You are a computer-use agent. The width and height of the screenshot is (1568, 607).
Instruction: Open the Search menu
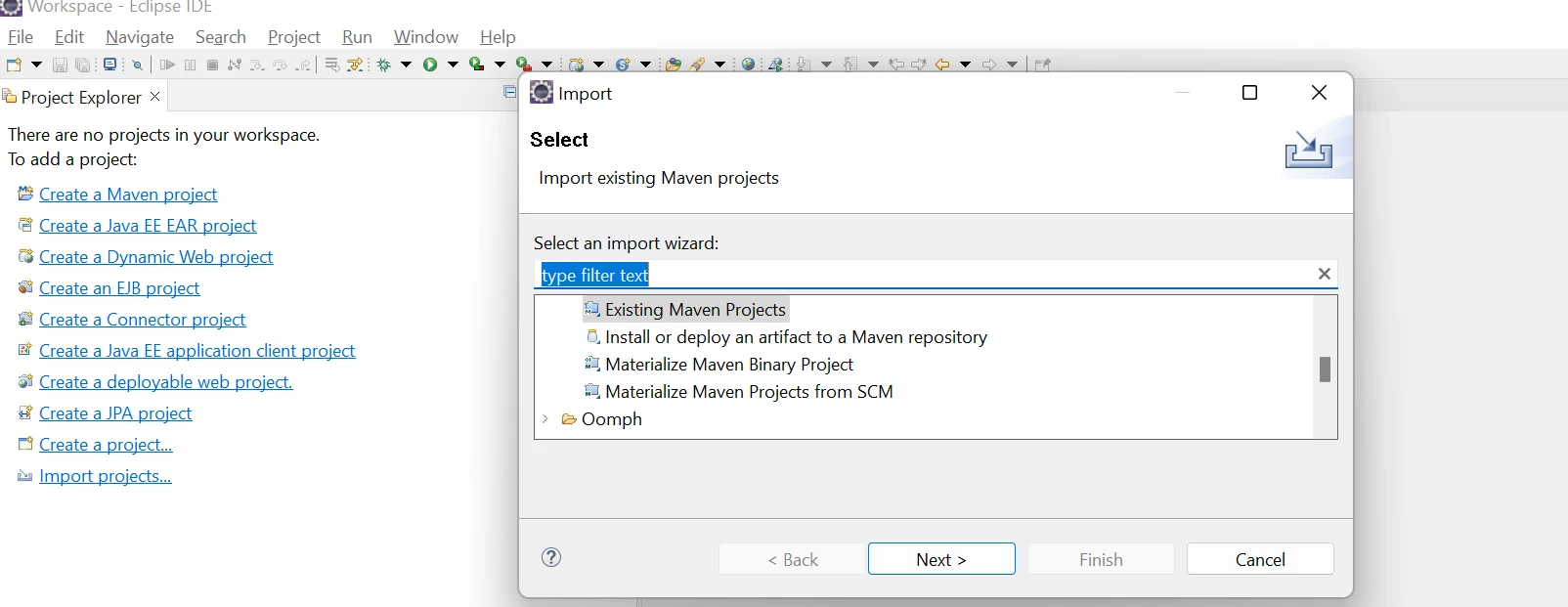221,37
